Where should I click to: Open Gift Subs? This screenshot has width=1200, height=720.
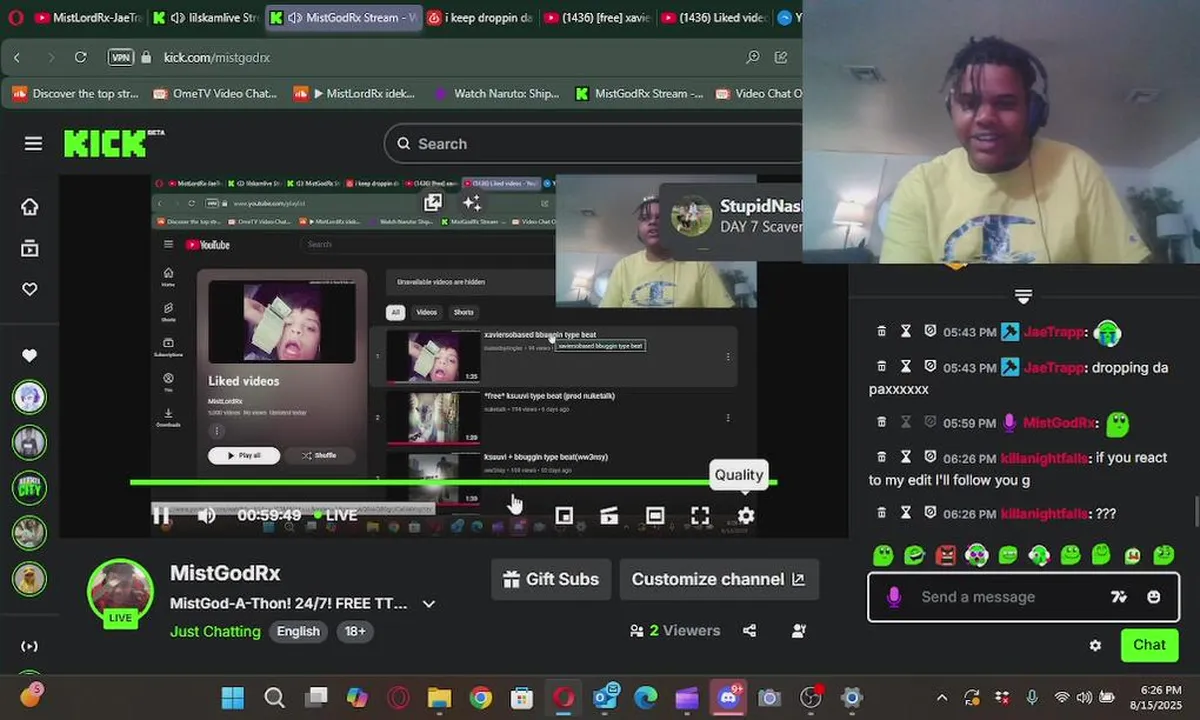(x=551, y=579)
